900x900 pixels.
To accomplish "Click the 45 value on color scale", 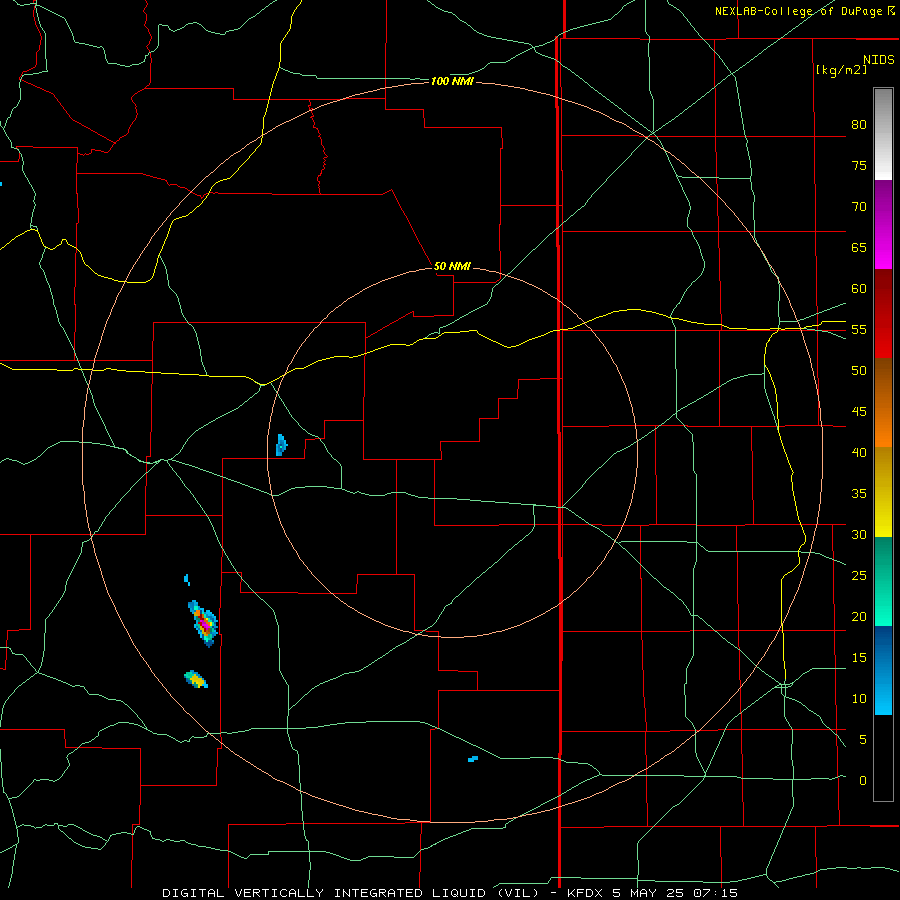I will click(859, 412).
